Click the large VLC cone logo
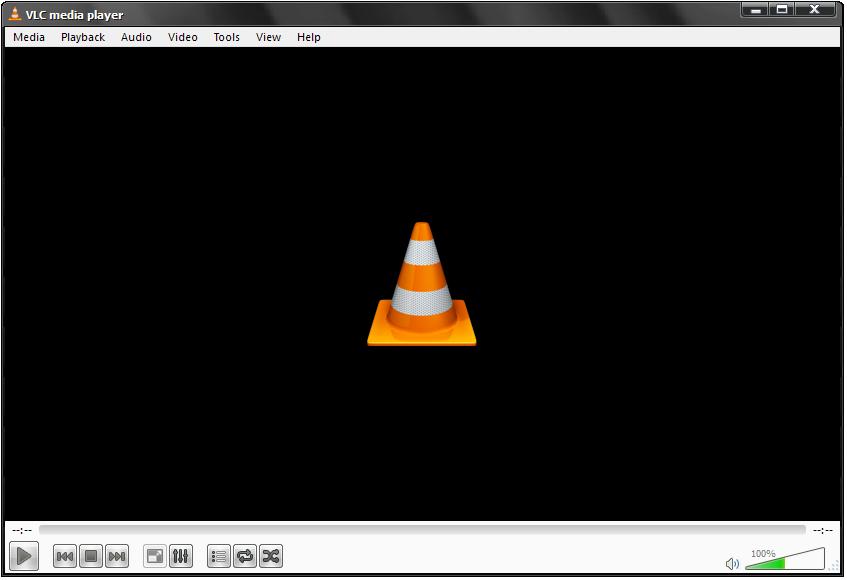 pos(421,284)
